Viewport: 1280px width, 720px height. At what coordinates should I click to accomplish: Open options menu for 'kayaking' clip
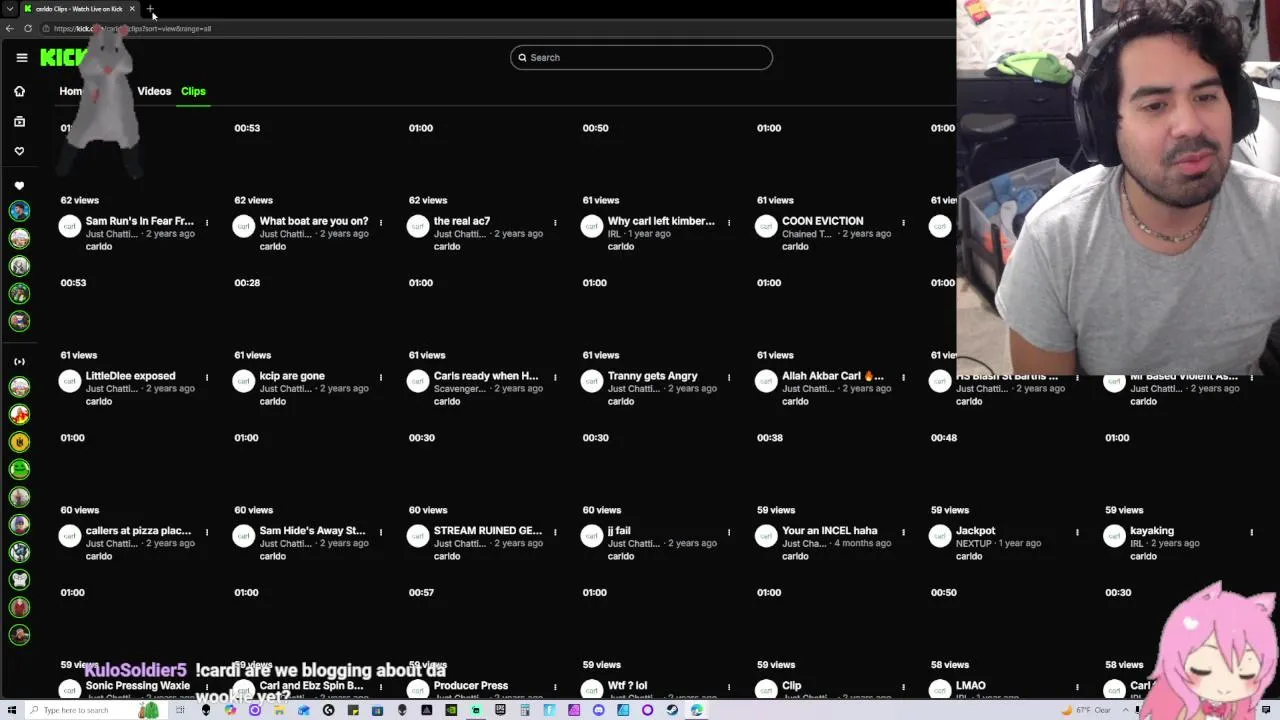(1251, 532)
